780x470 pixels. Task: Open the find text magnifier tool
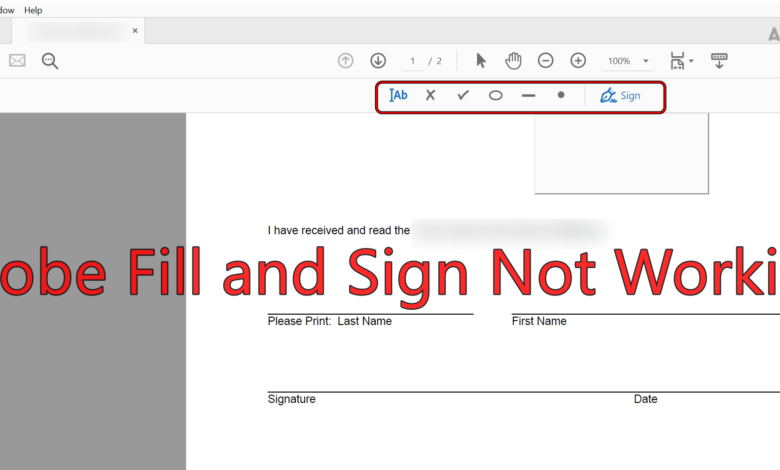point(50,61)
